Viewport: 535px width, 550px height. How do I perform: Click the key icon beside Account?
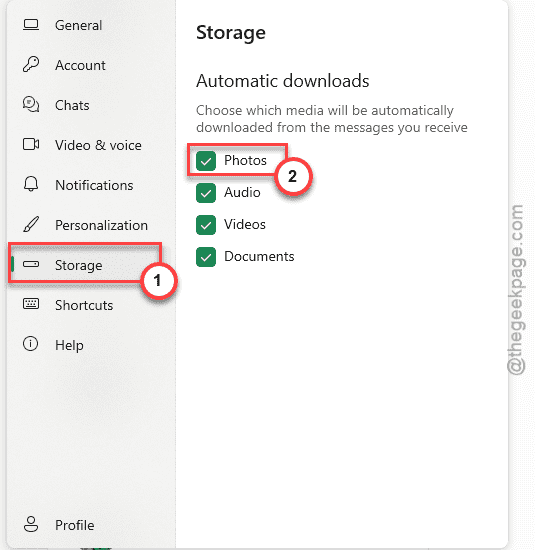point(31,65)
